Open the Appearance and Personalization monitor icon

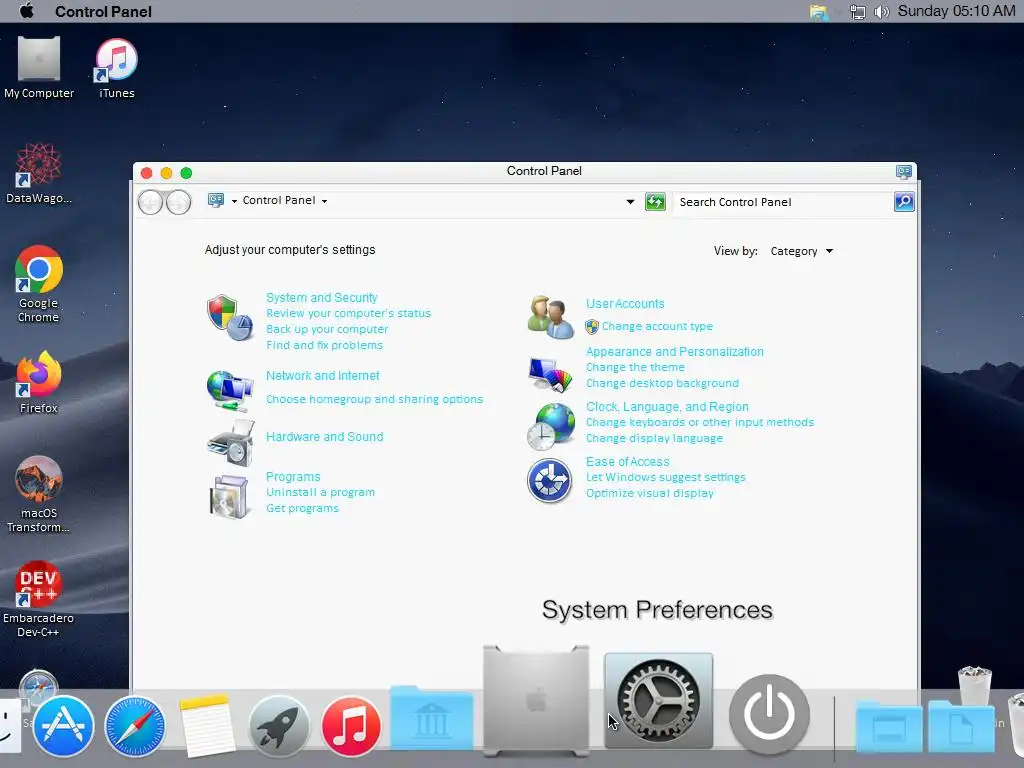[x=551, y=375]
